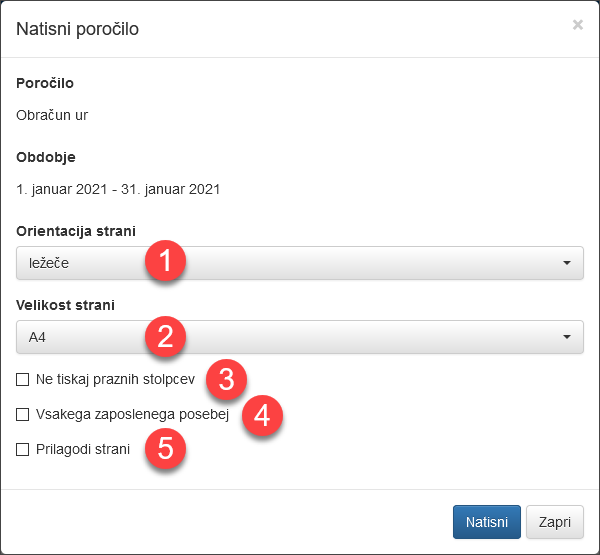Click the 'Obračun ur' report name
Viewport: 600px width, 555px height.
[x=52, y=115]
